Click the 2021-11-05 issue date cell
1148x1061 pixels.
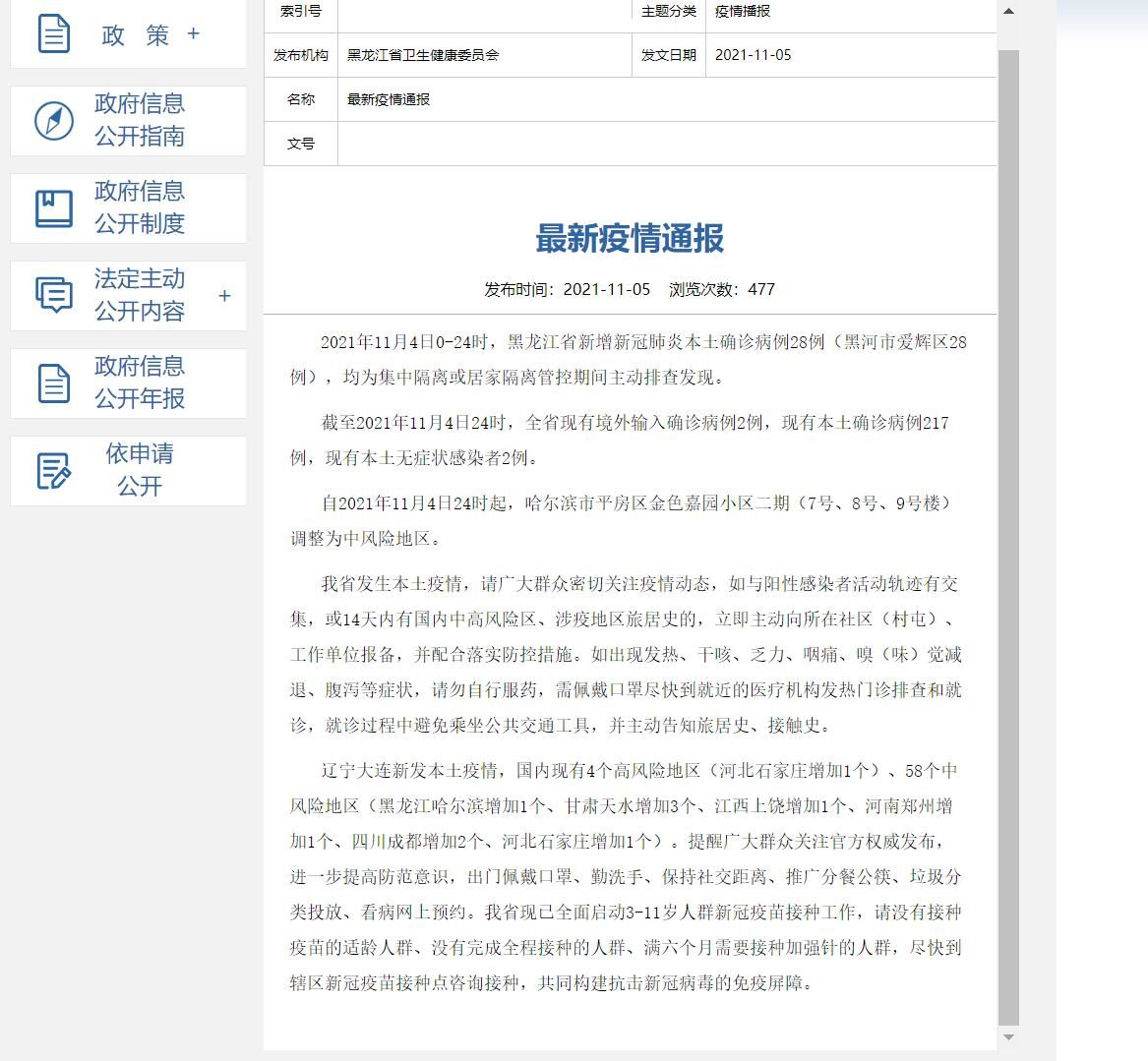point(753,55)
